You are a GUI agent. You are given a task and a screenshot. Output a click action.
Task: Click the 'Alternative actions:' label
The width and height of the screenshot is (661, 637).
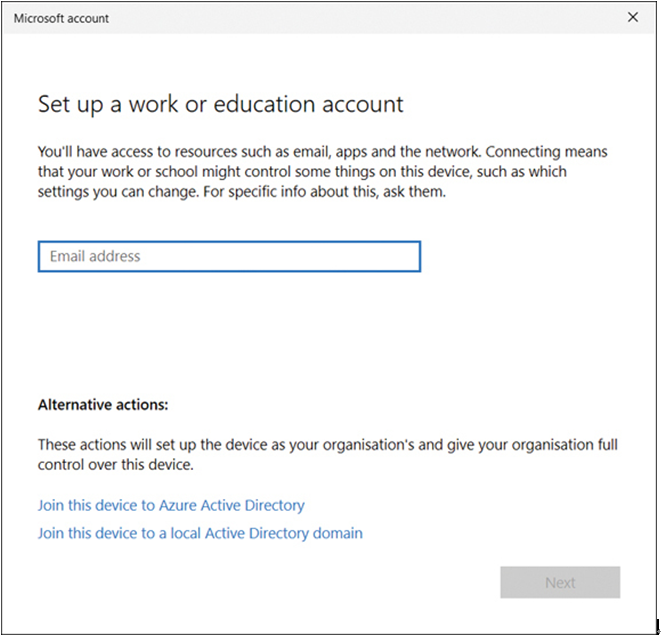click(103, 405)
